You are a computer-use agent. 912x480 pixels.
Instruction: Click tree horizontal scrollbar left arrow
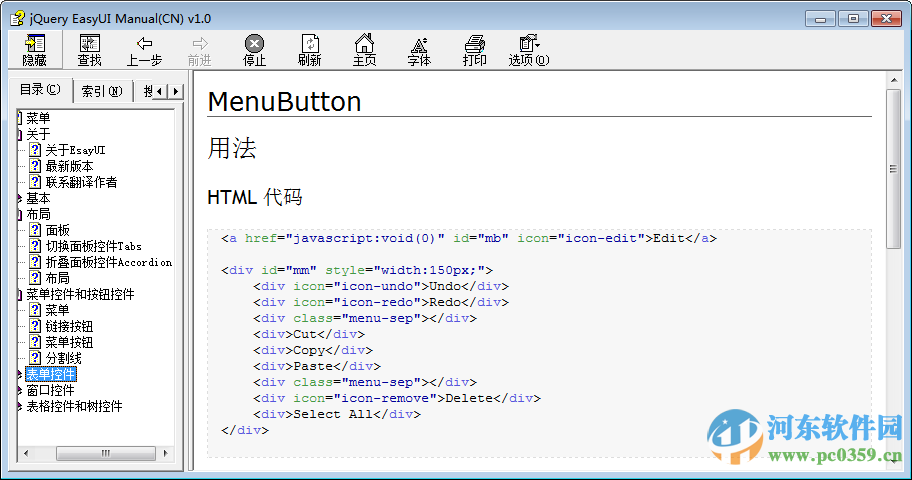click(x=26, y=453)
